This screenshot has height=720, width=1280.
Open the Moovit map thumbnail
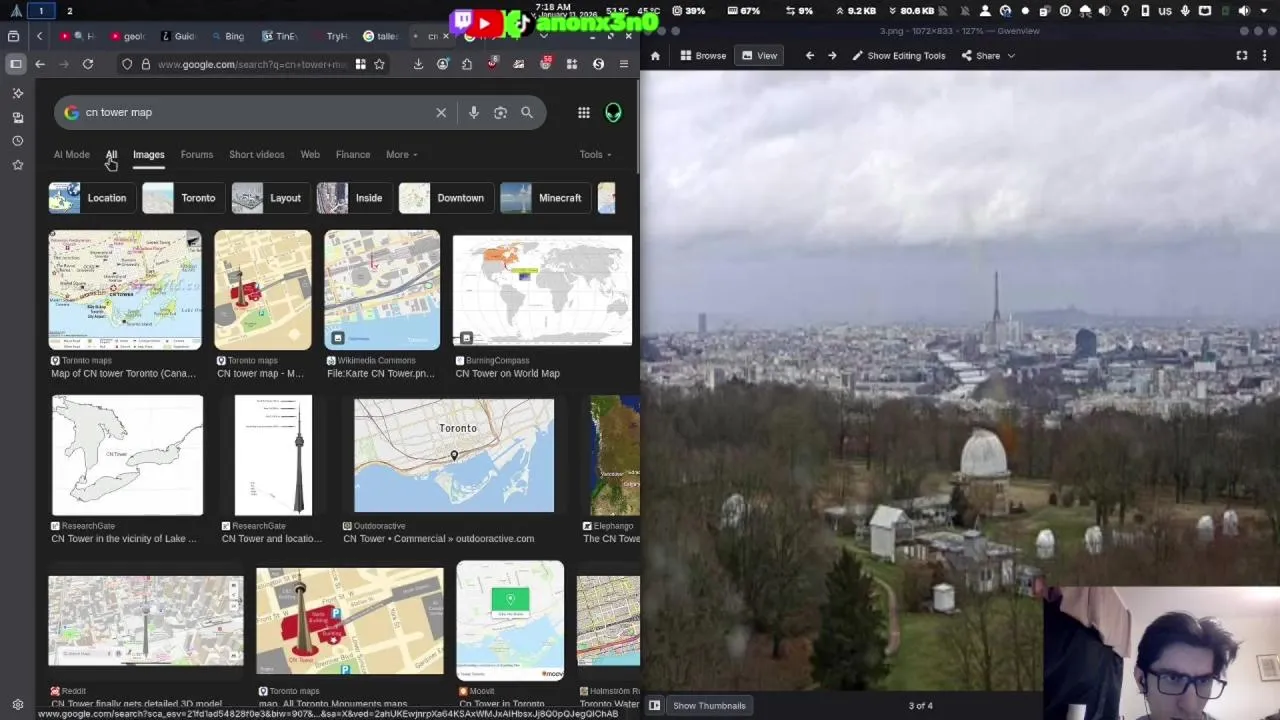point(510,620)
